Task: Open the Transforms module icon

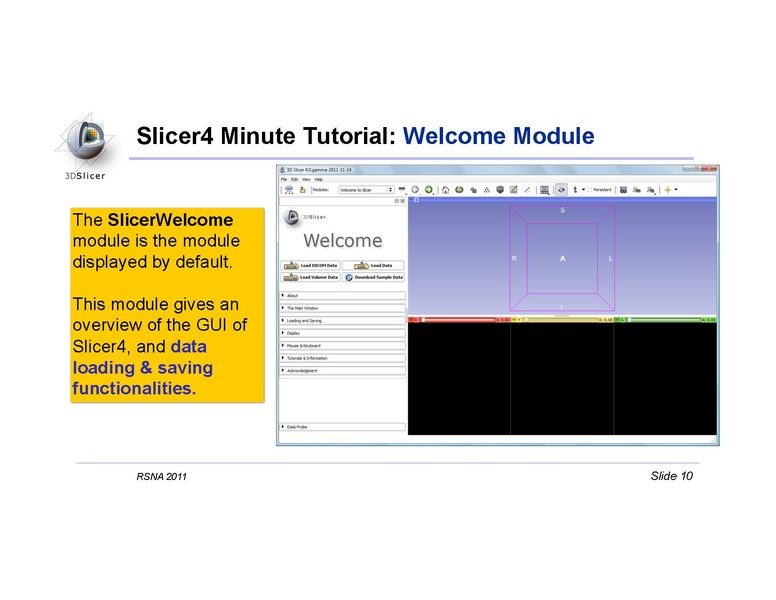Action: coord(486,190)
